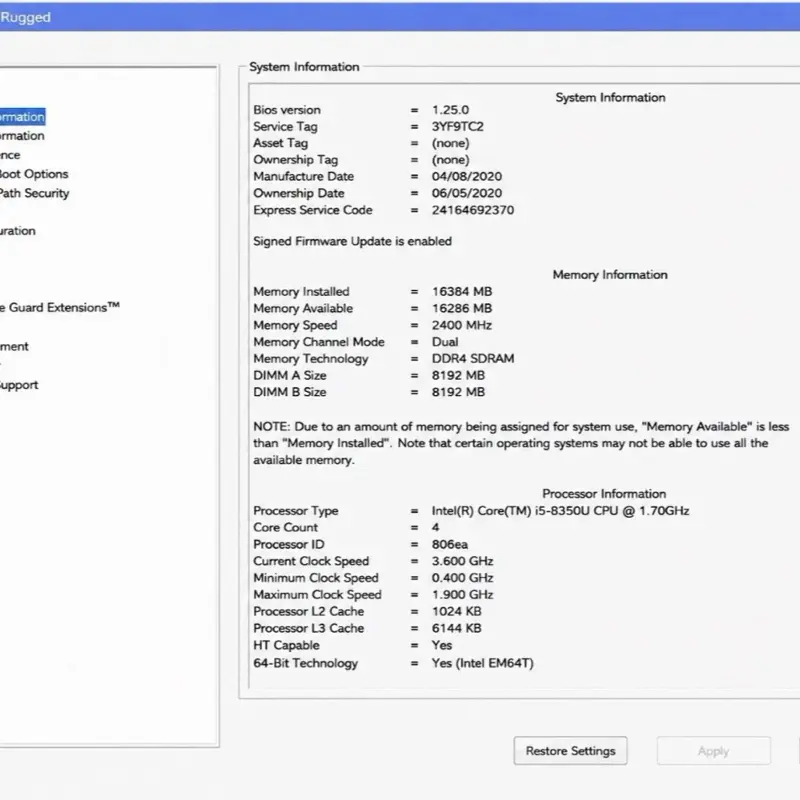Click the greyed-out Apply button
The image size is (800, 800).
(713, 751)
